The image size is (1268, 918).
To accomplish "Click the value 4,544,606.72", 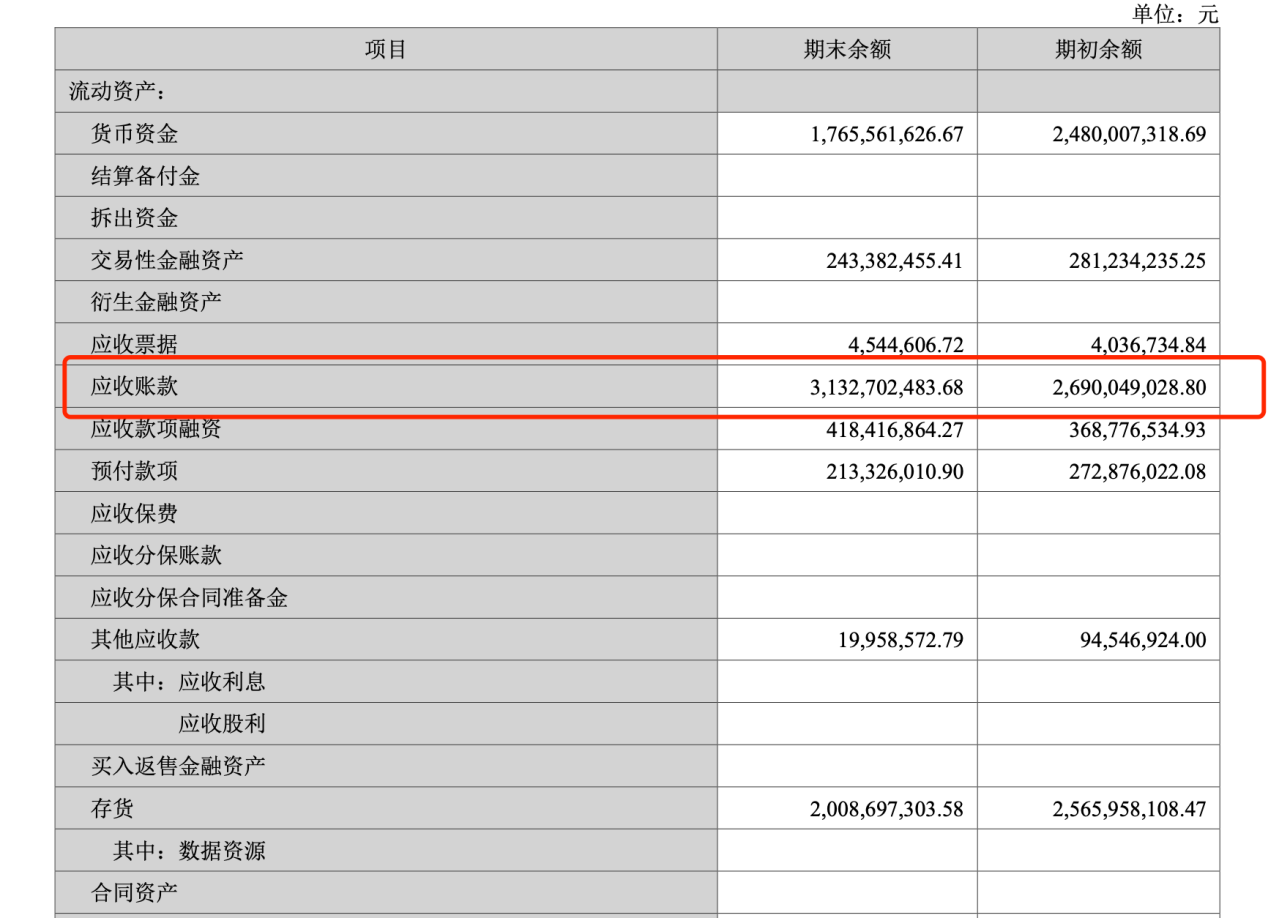I will click(x=905, y=346).
